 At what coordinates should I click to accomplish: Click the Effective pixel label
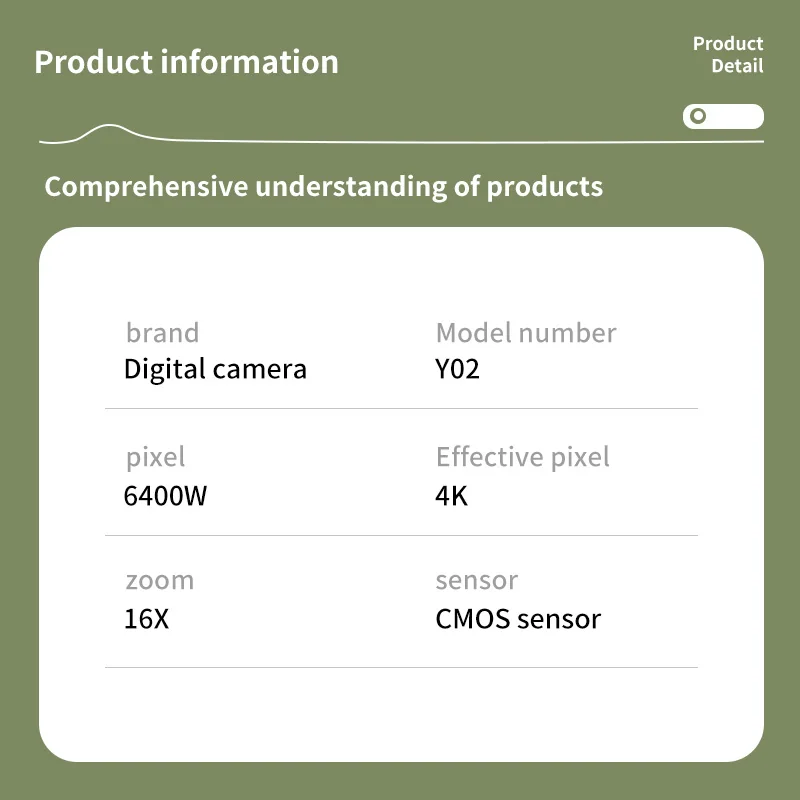click(522, 457)
